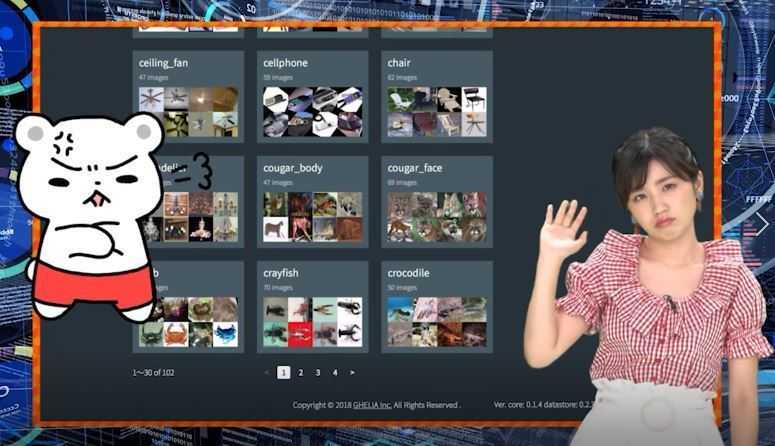Click the '1~30 of 102' count text
Image resolution: width=775 pixels, height=446 pixels.
[x=153, y=373]
